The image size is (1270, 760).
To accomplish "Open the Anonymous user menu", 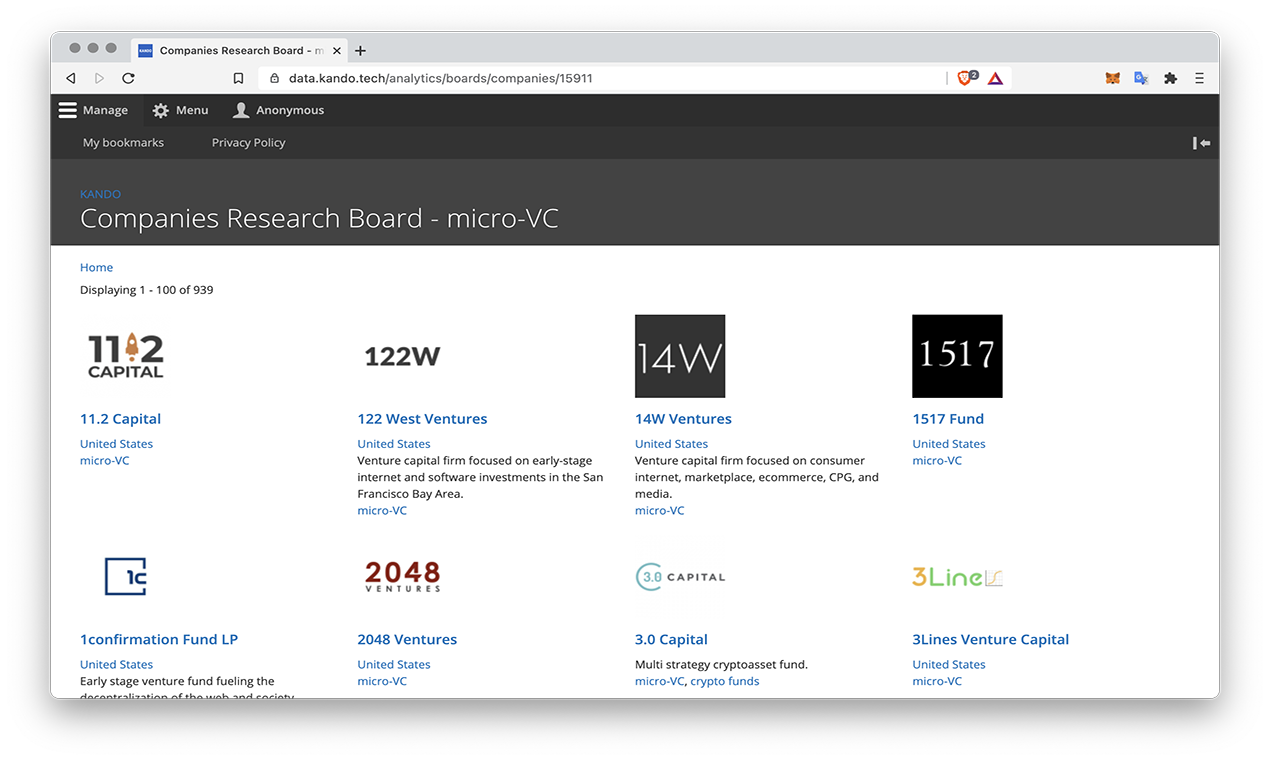I will tap(278, 110).
